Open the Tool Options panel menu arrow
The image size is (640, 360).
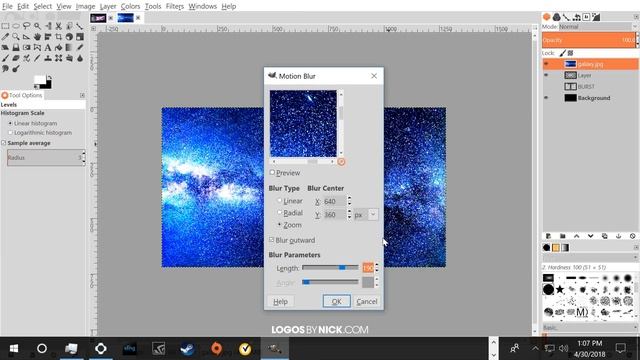coord(82,95)
